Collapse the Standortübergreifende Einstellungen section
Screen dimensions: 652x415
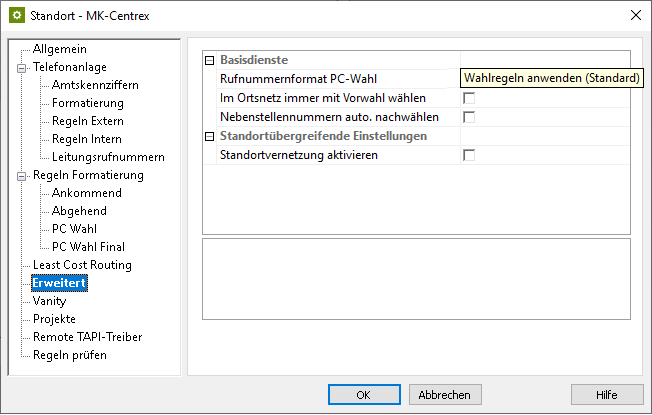[x=209, y=136]
